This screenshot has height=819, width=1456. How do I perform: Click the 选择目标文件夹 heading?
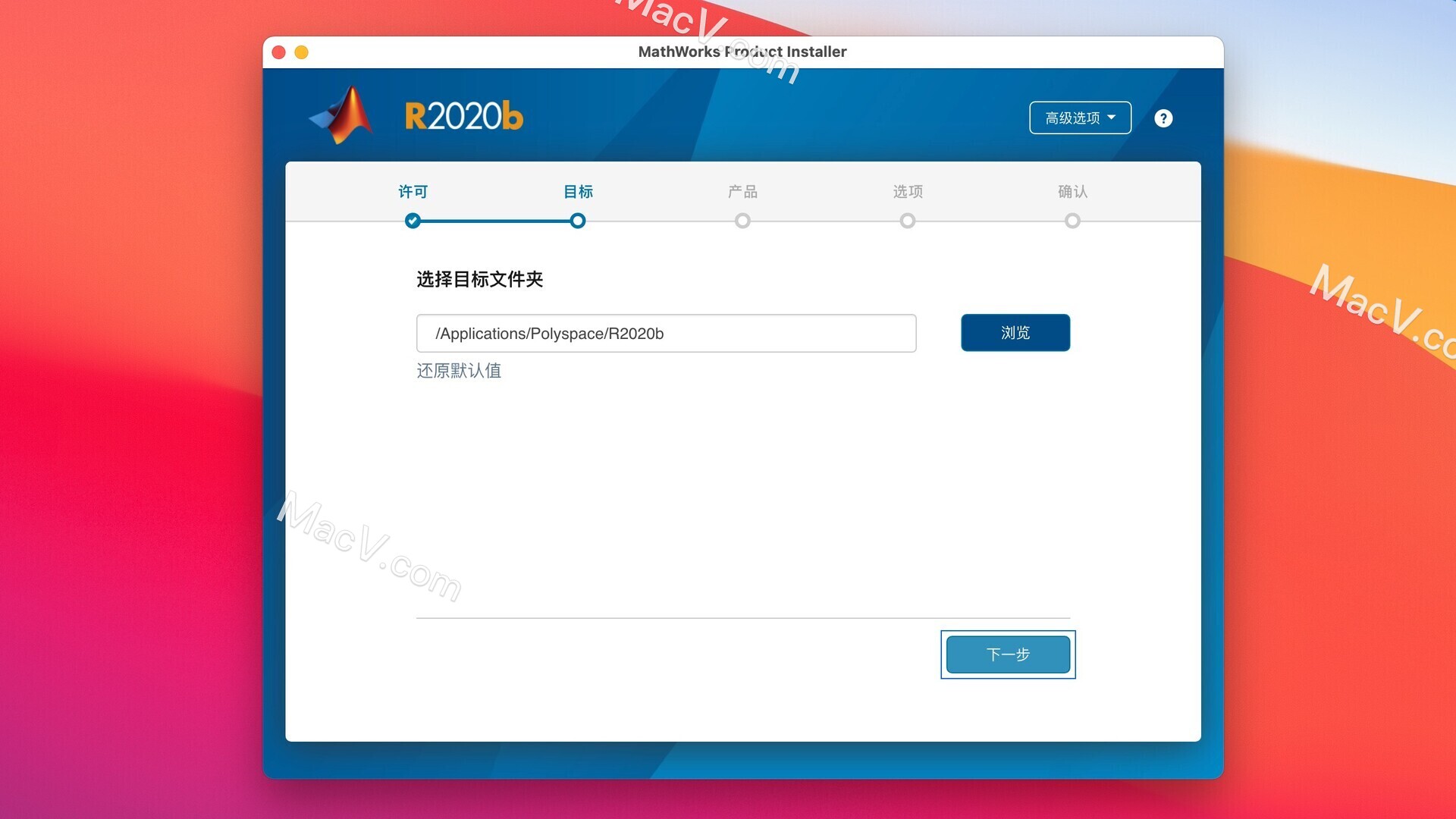(x=479, y=279)
